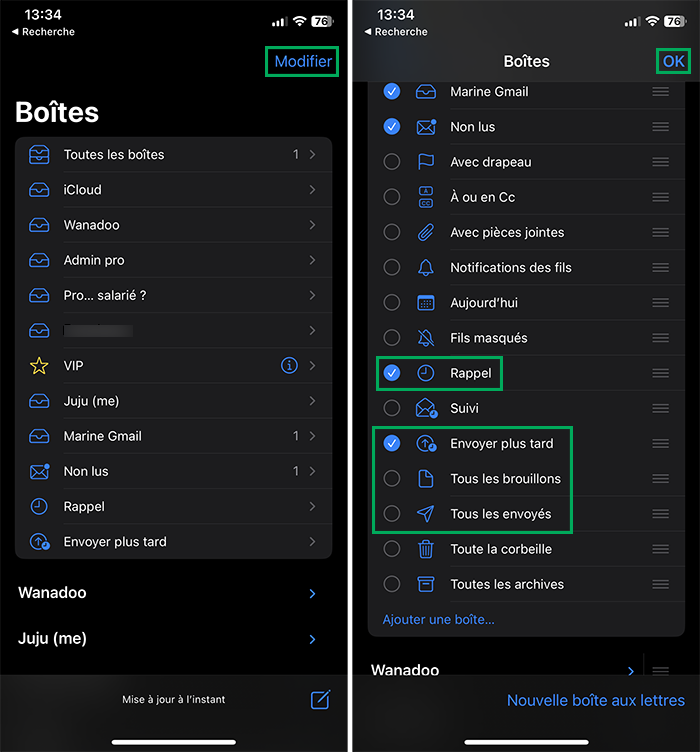
Task: Tap the flag icon for Avec drapeau
Action: [x=425, y=162]
